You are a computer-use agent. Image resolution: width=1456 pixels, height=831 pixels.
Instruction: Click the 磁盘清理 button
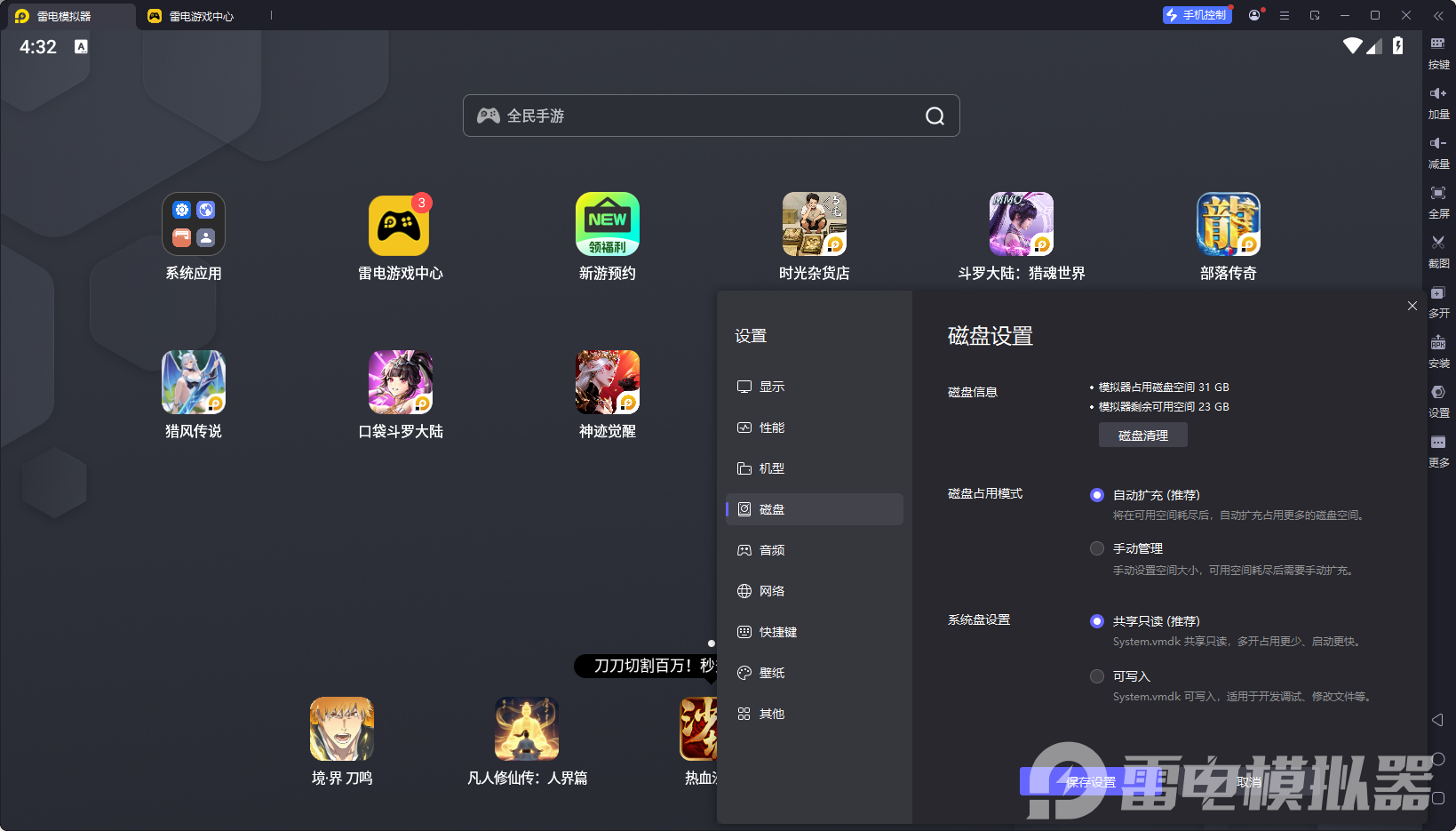1143,435
